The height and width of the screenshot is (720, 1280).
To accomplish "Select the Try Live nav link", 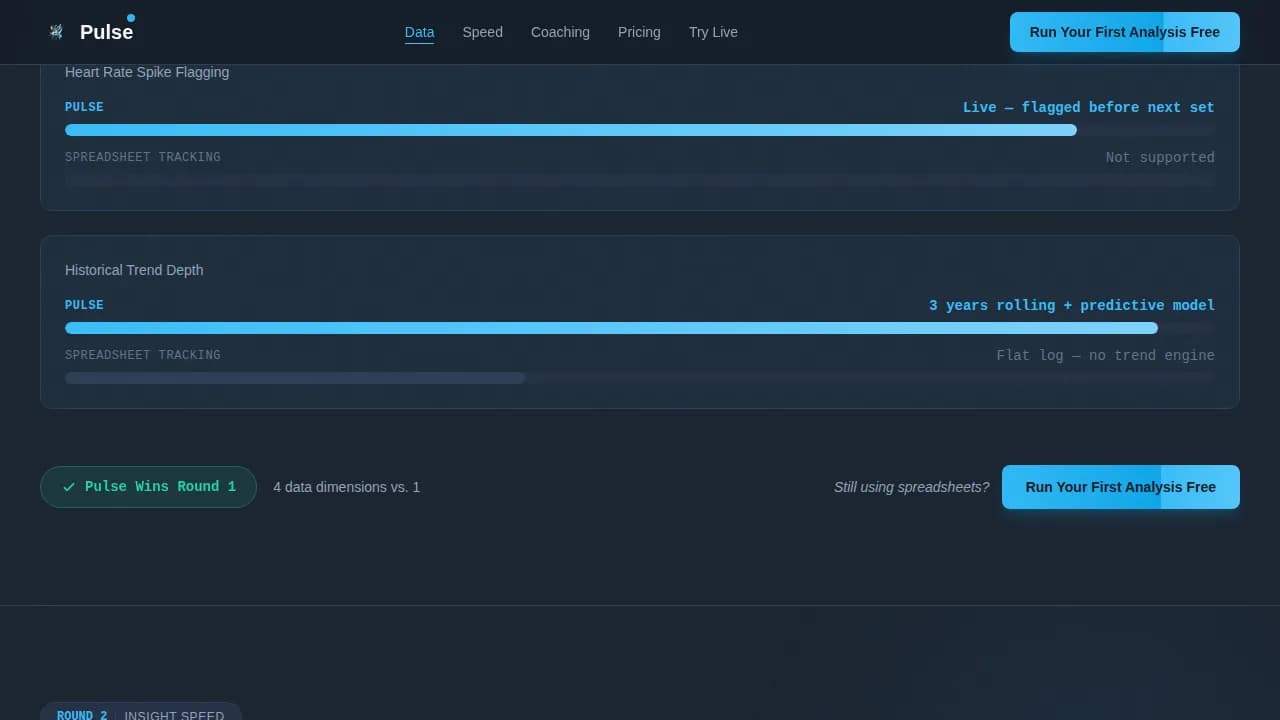I will [713, 32].
